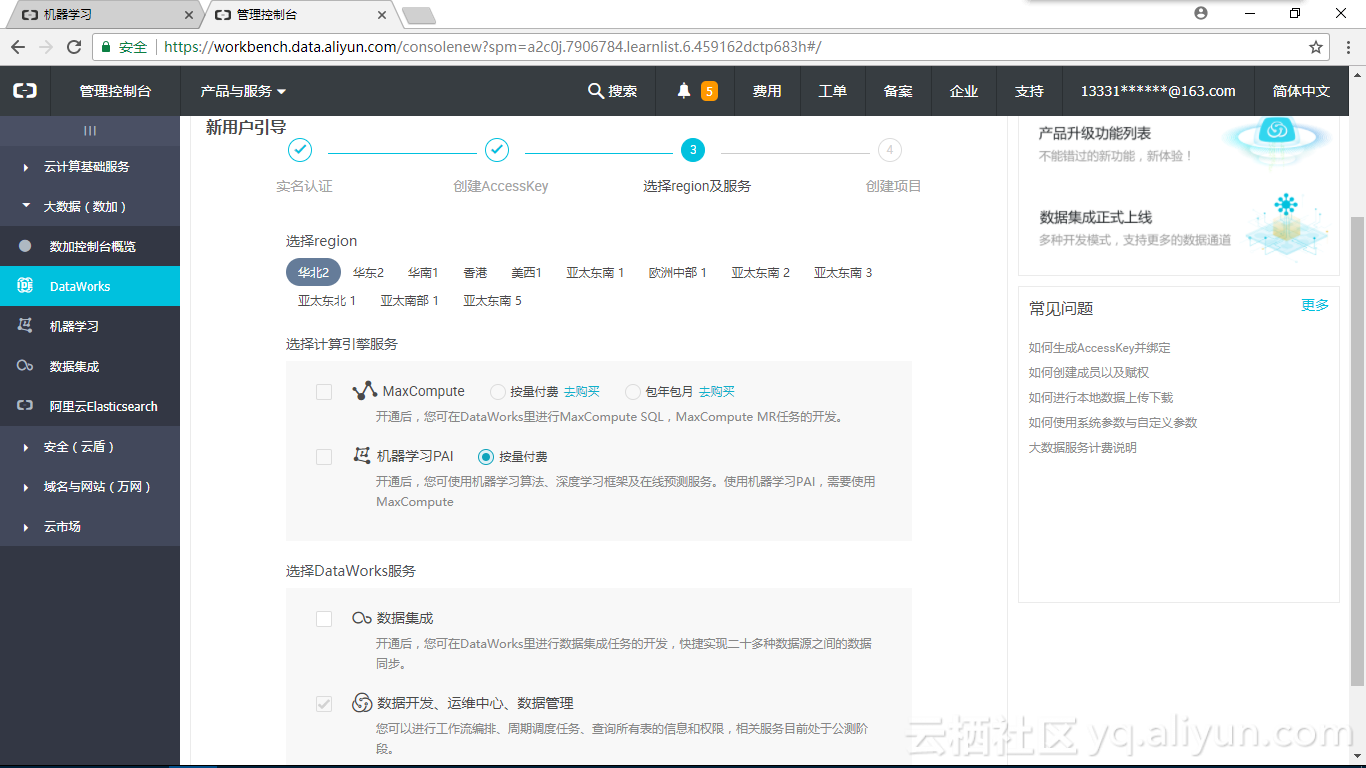
Task: Click the 数据集成 service icon in DataWorks services
Action: [x=362, y=619]
